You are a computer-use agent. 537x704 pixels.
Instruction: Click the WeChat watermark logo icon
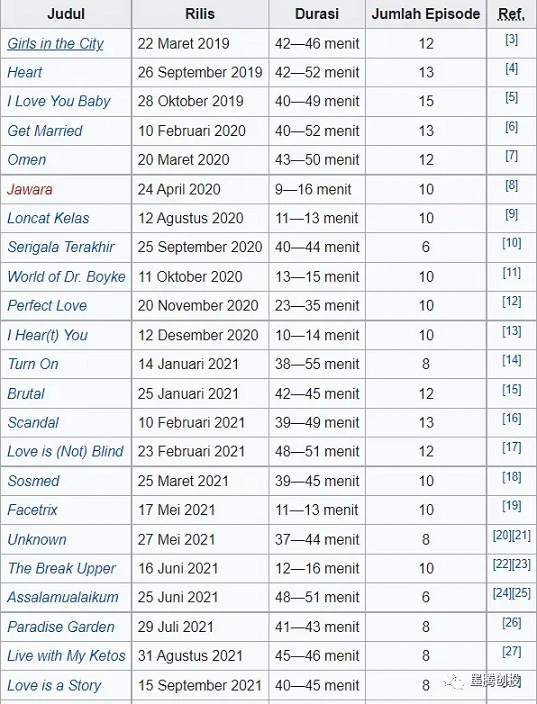click(454, 682)
